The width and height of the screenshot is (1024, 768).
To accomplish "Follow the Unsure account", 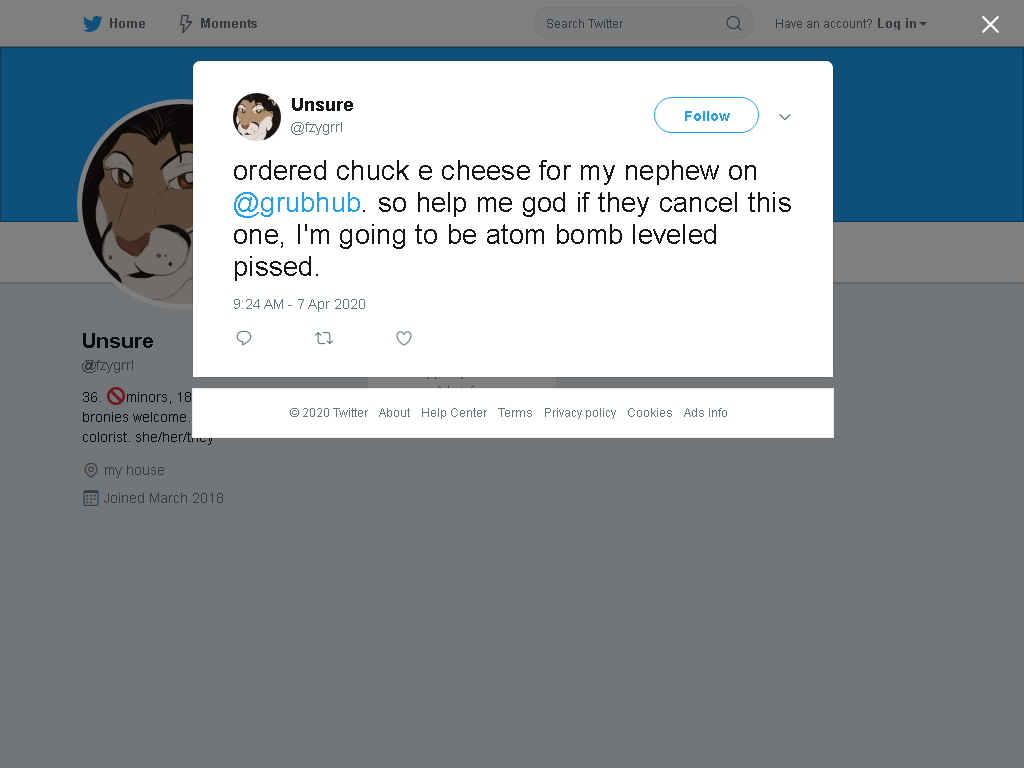I will pos(706,115).
